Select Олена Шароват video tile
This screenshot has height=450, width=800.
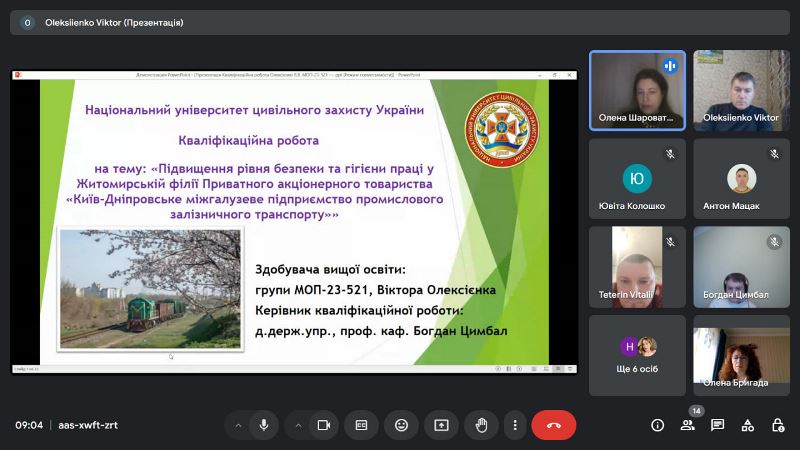click(x=637, y=90)
